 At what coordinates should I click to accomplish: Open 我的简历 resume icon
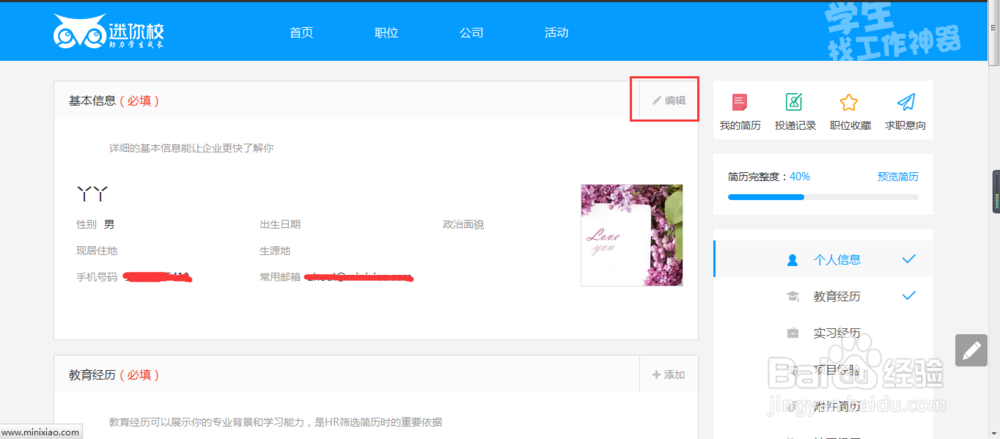tap(740, 102)
